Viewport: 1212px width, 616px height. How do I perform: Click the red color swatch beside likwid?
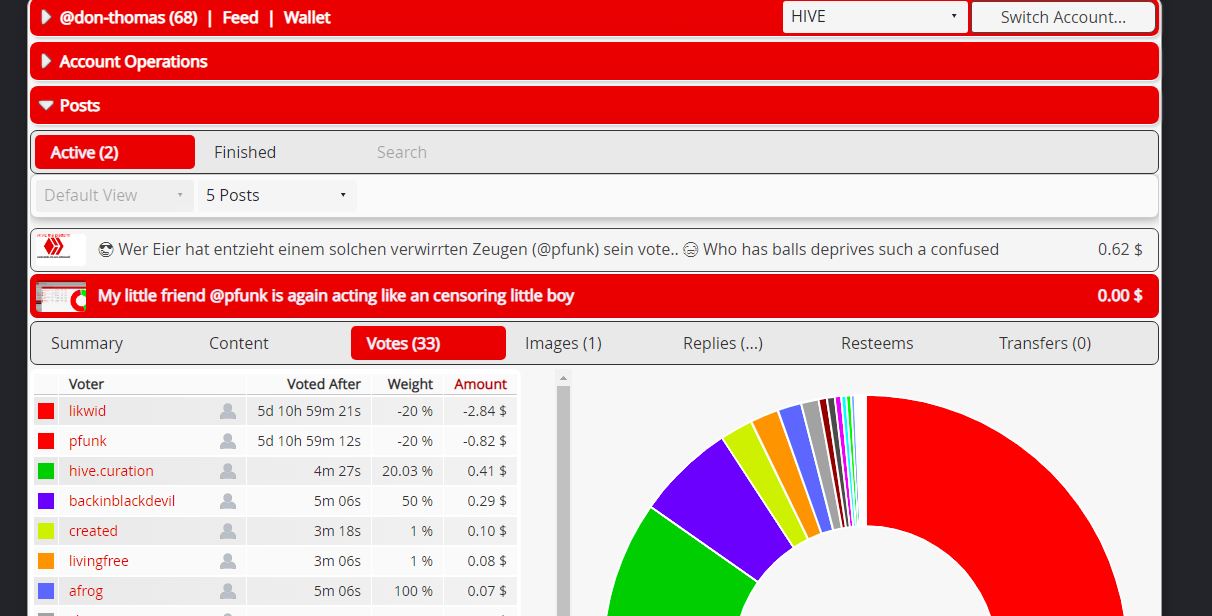point(46,411)
